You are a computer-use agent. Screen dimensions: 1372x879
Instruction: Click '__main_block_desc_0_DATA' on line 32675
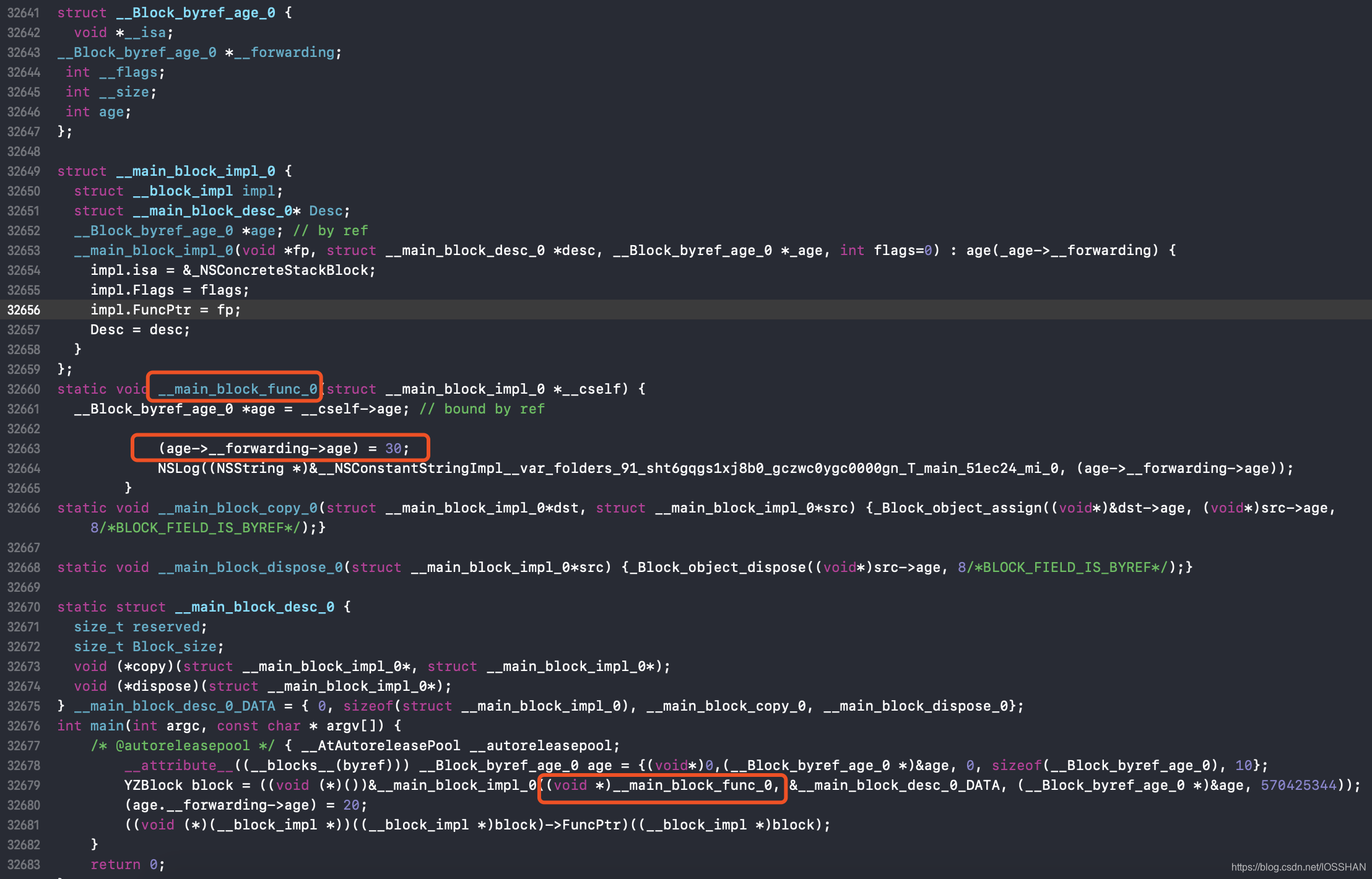point(175,706)
